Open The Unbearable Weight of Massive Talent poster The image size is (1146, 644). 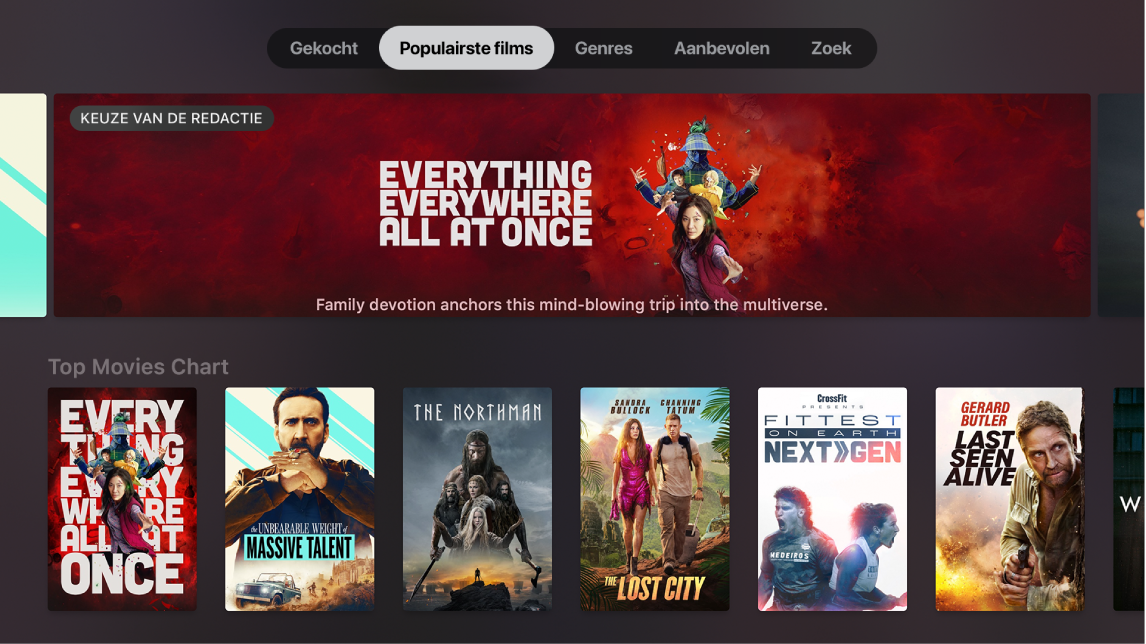tap(300, 499)
